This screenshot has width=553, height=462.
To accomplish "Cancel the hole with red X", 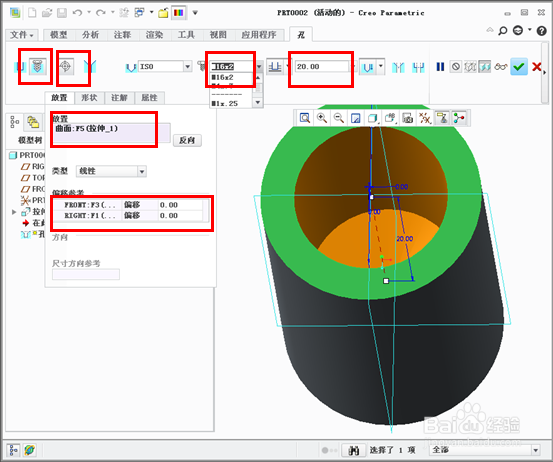I will coord(537,67).
